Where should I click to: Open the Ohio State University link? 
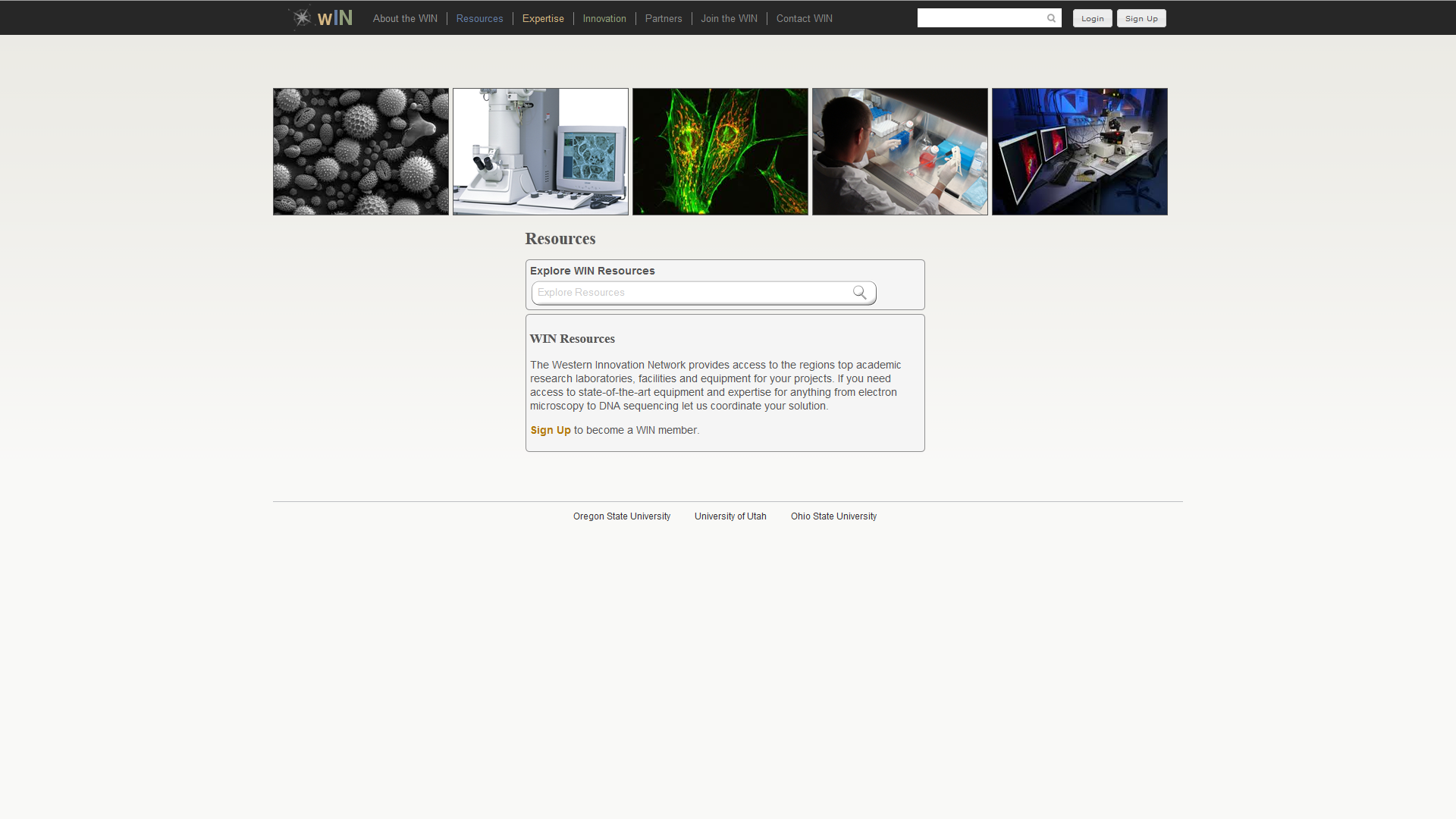(x=833, y=516)
